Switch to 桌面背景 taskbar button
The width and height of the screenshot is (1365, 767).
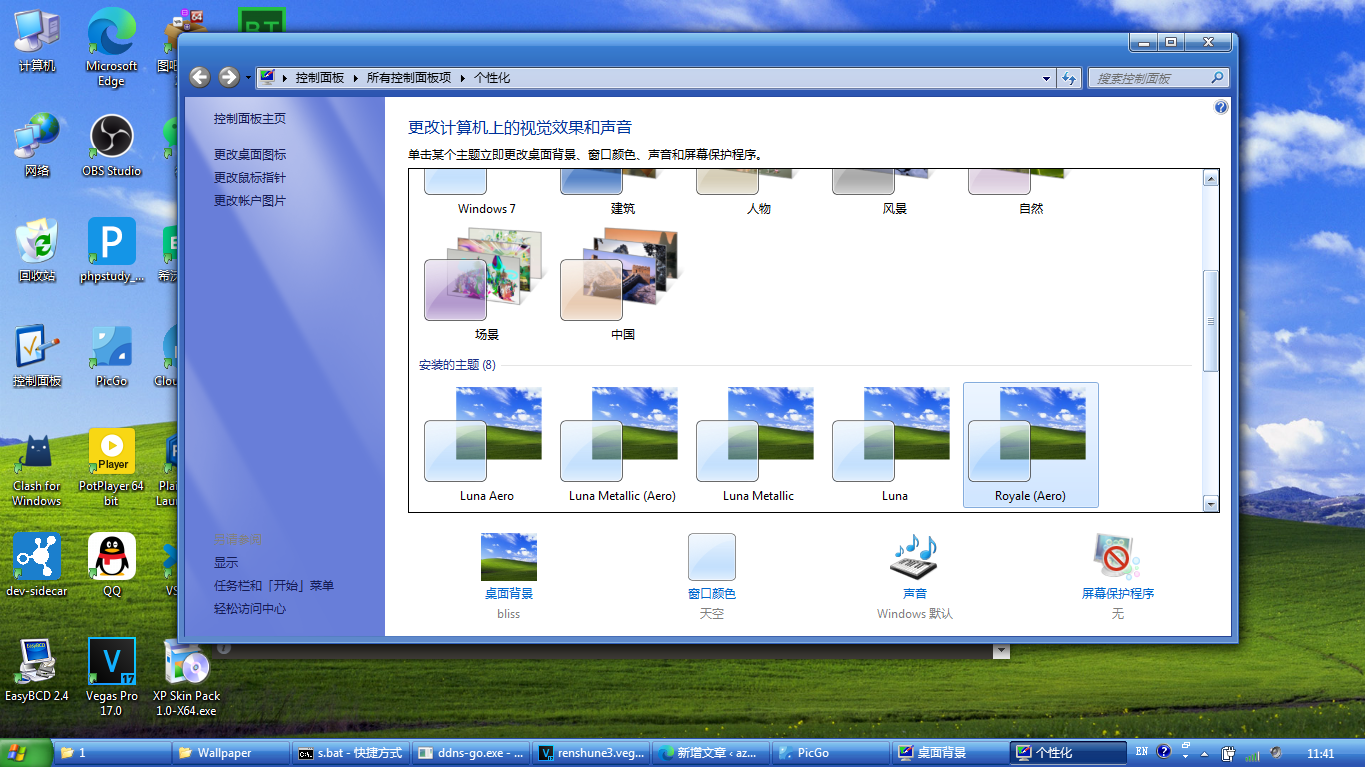[x=950, y=753]
